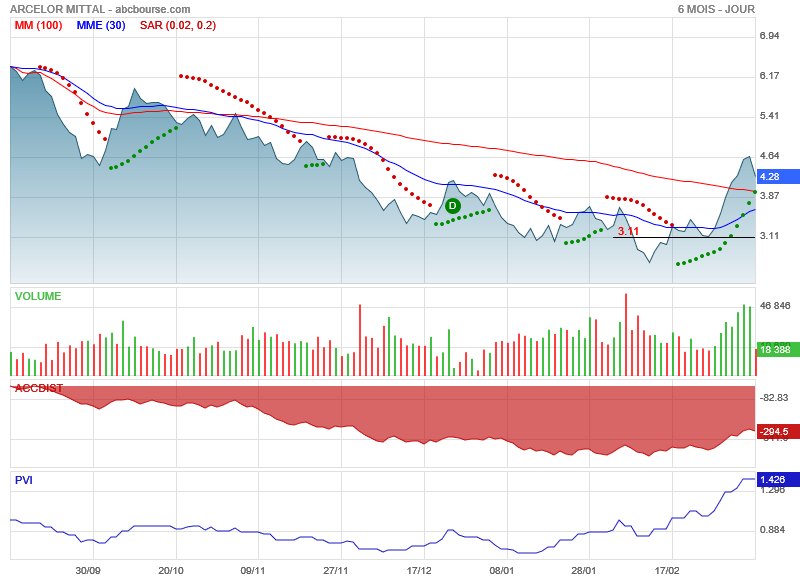Click the ACCDIST panel label
This screenshot has width=800, height=580.
click(x=39, y=388)
